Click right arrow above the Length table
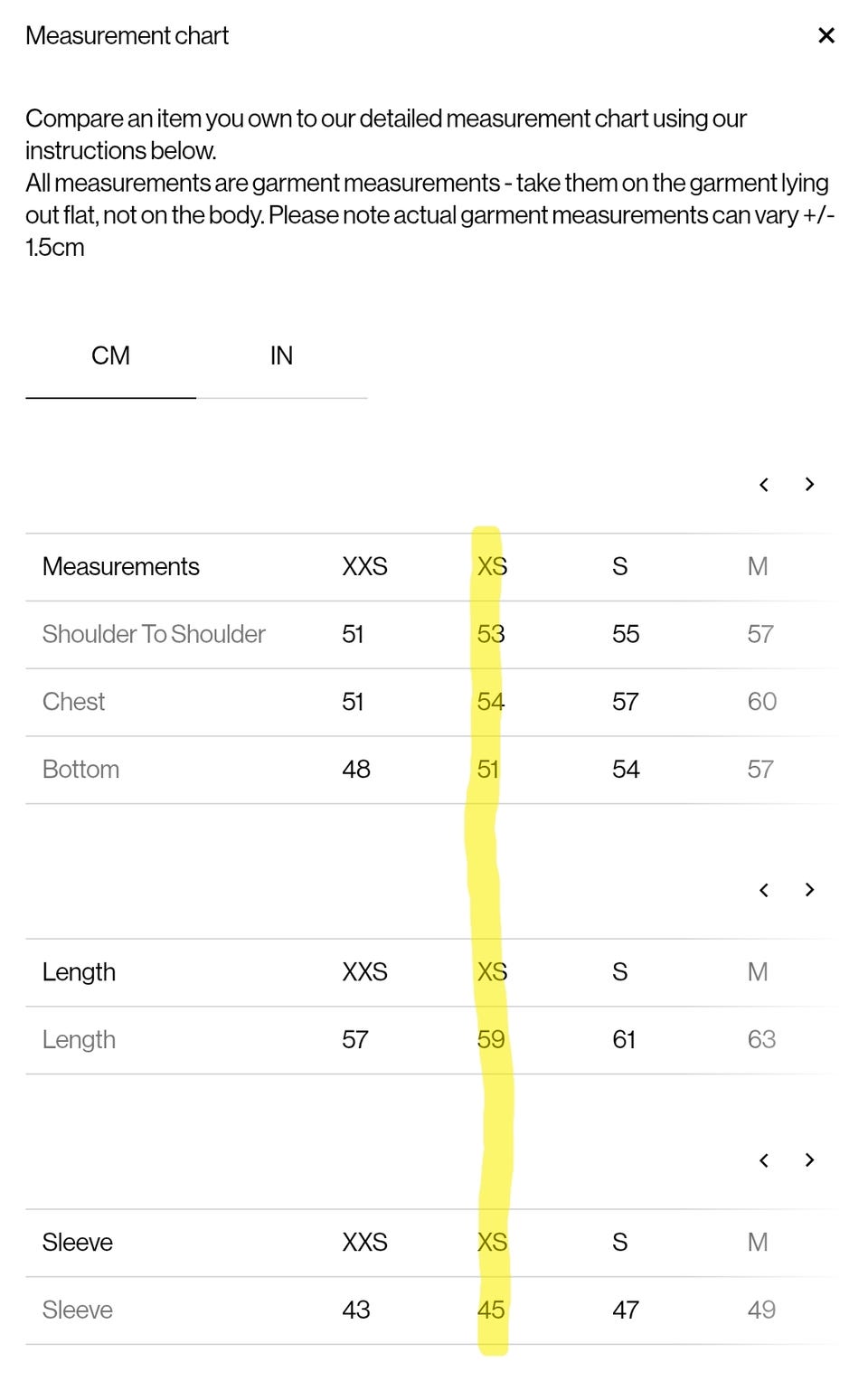The width and height of the screenshot is (868, 1391). (809, 890)
